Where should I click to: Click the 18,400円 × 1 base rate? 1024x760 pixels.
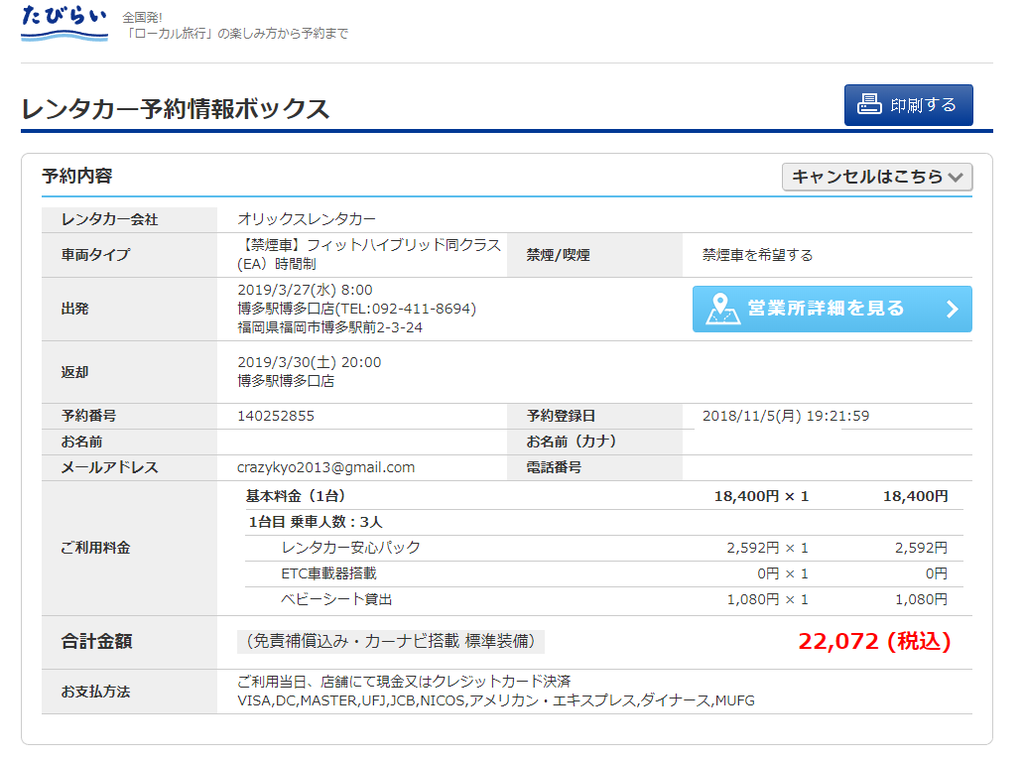[761, 496]
